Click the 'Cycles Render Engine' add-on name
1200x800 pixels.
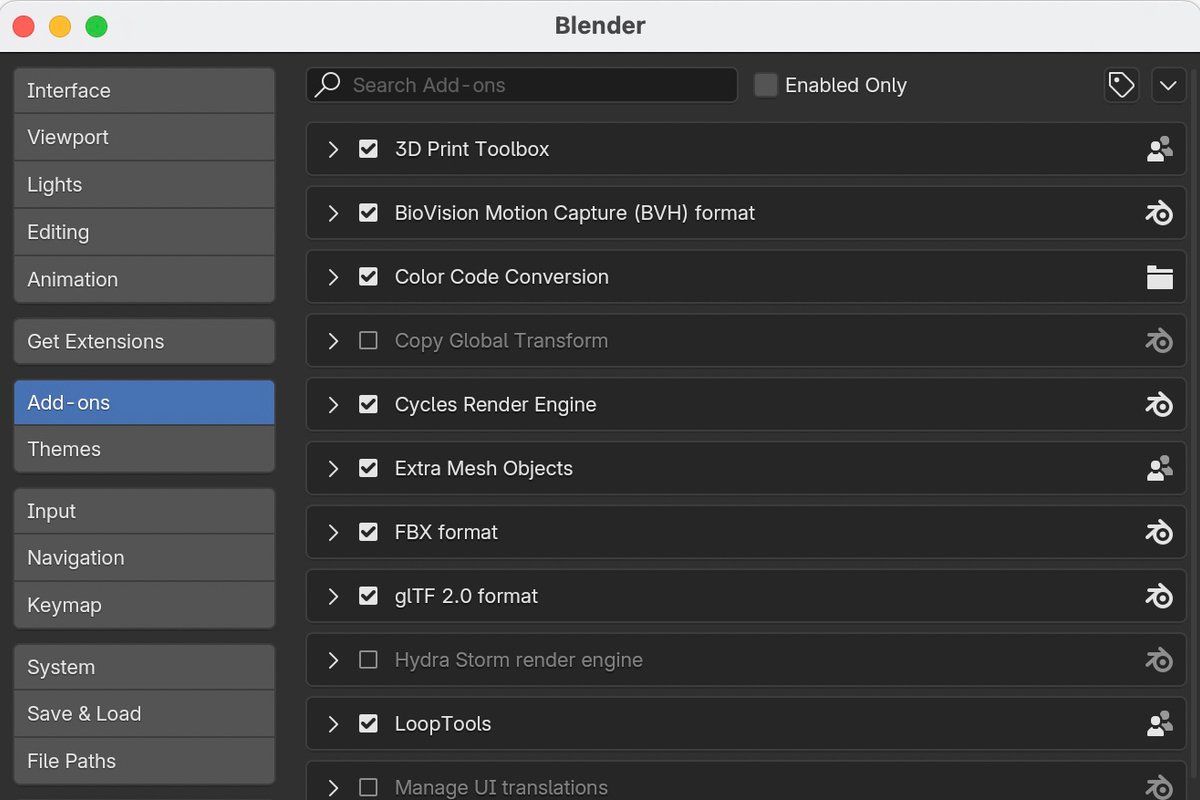(496, 405)
